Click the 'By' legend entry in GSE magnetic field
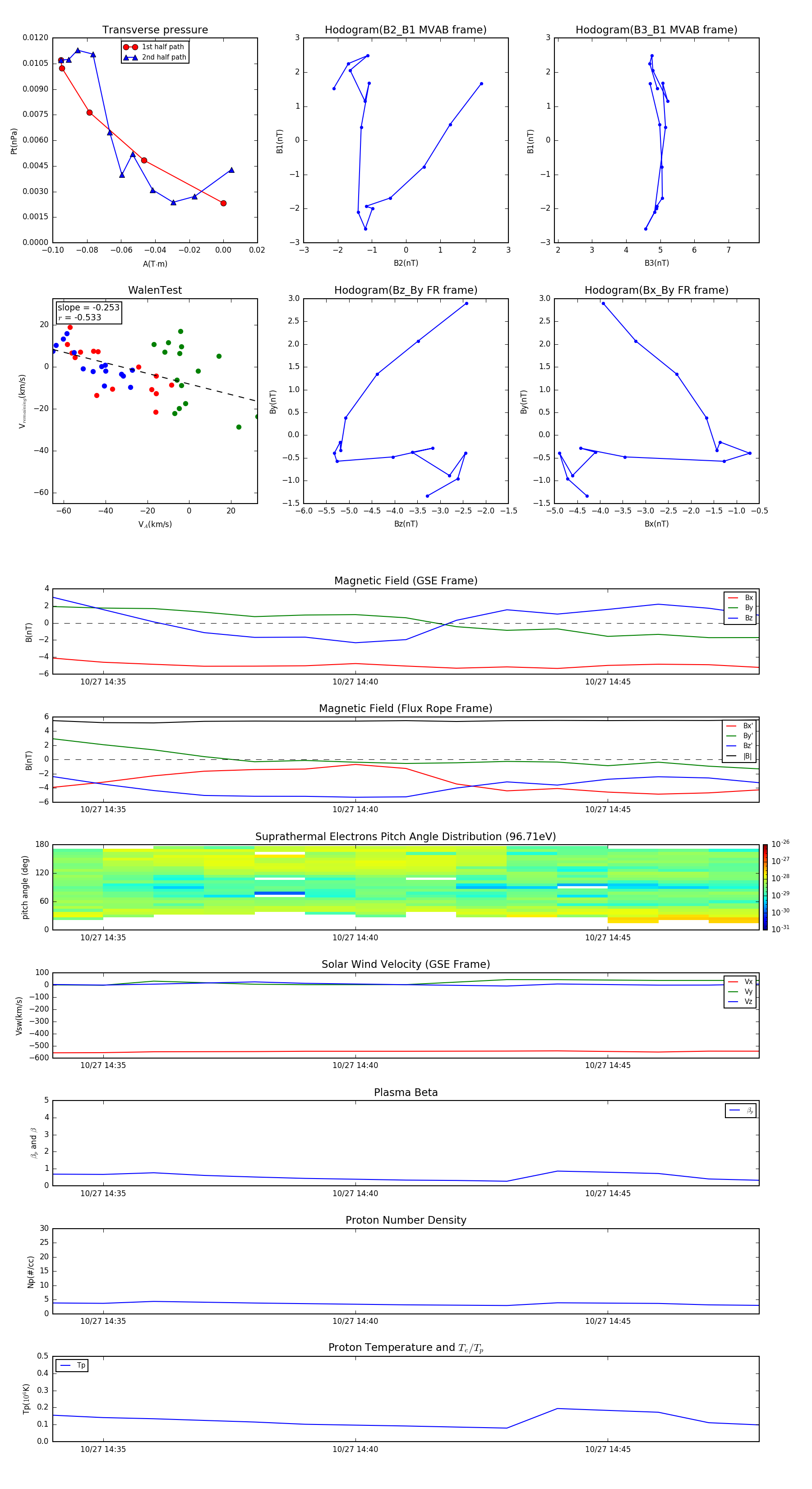Image resolution: width=812 pixels, height=1489 pixels. pos(740,607)
